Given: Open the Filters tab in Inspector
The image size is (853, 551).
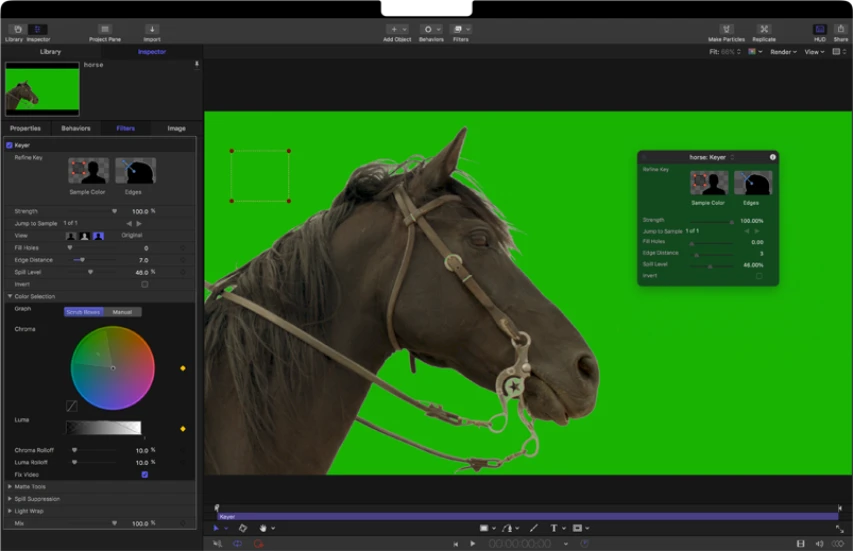Looking at the screenshot, I should click(126, 128).
